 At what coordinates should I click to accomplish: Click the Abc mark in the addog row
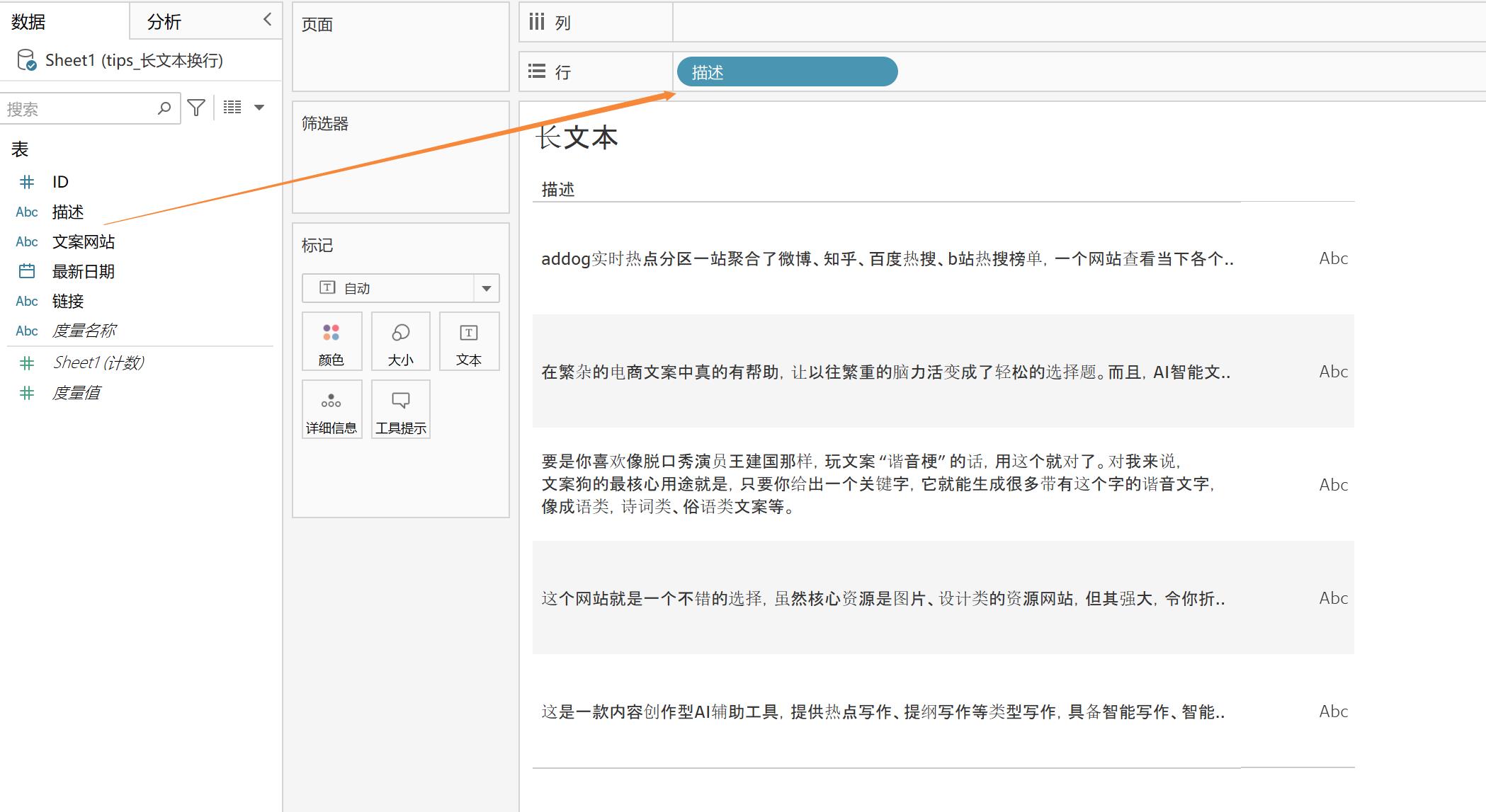click(1333, 258)
